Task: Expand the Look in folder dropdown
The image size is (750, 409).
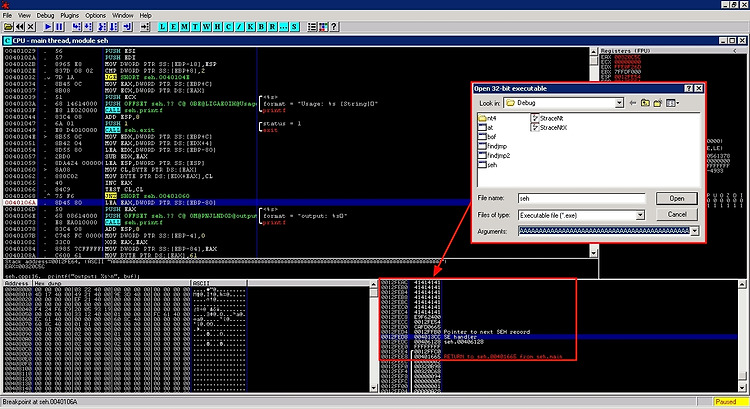Action: pos(619,103)
